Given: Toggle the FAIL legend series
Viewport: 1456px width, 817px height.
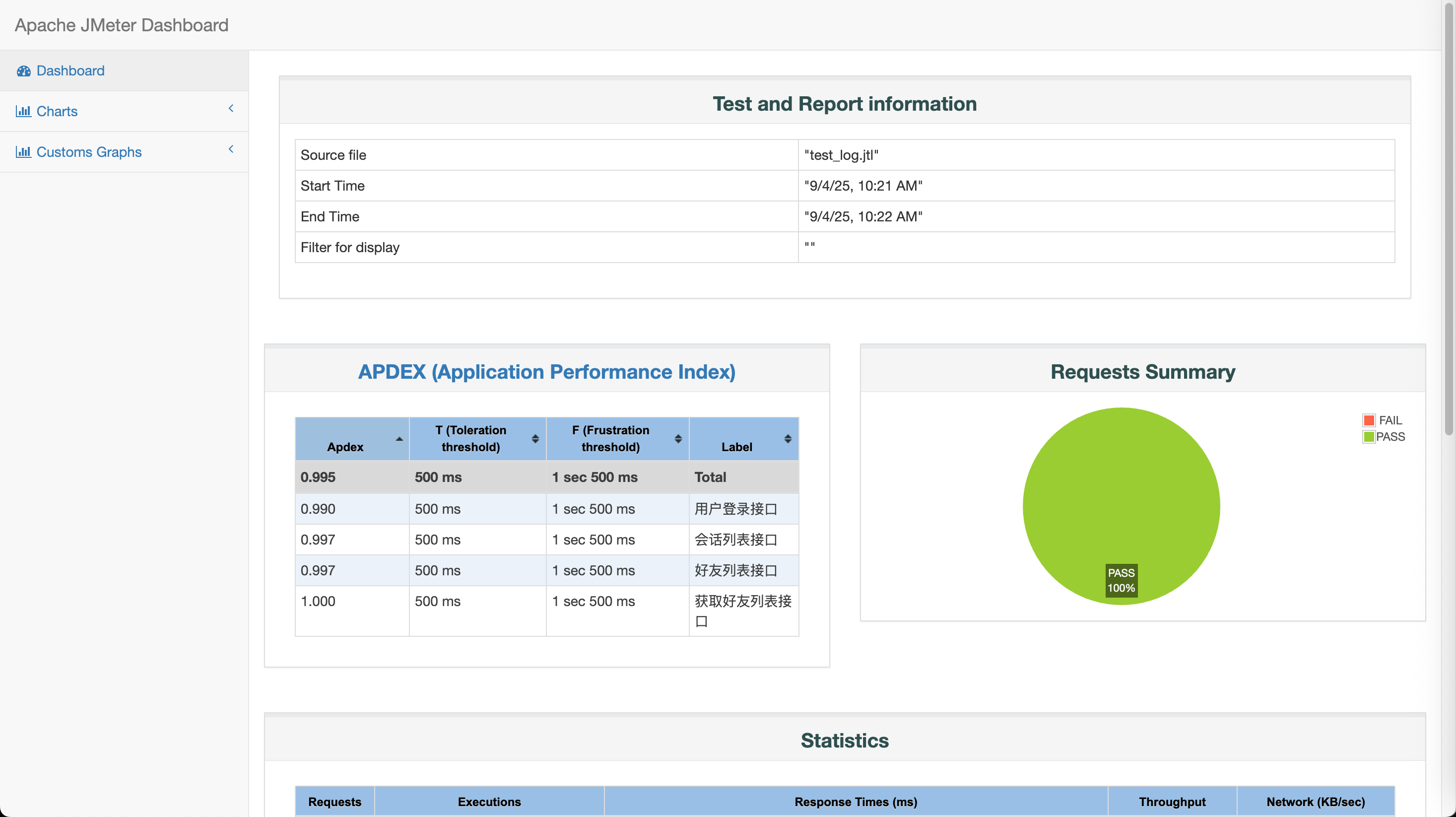Looking at the screenshot, I should pos(1382,420).
